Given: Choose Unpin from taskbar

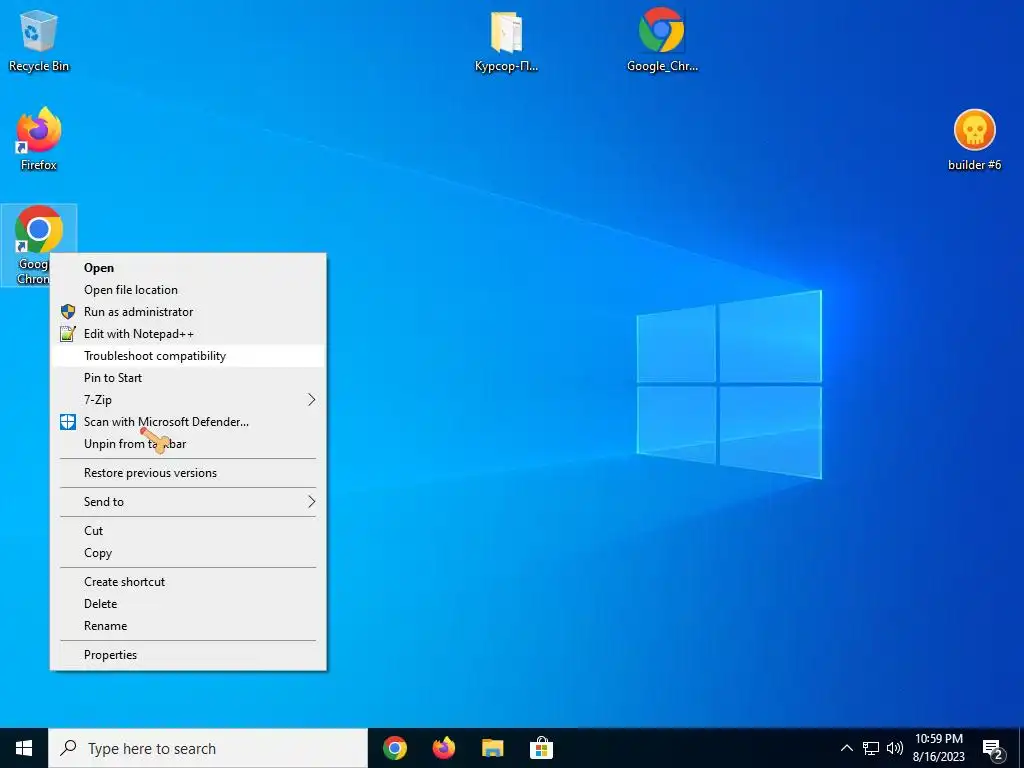Looking at the screenshot, I should coord(188,443).
